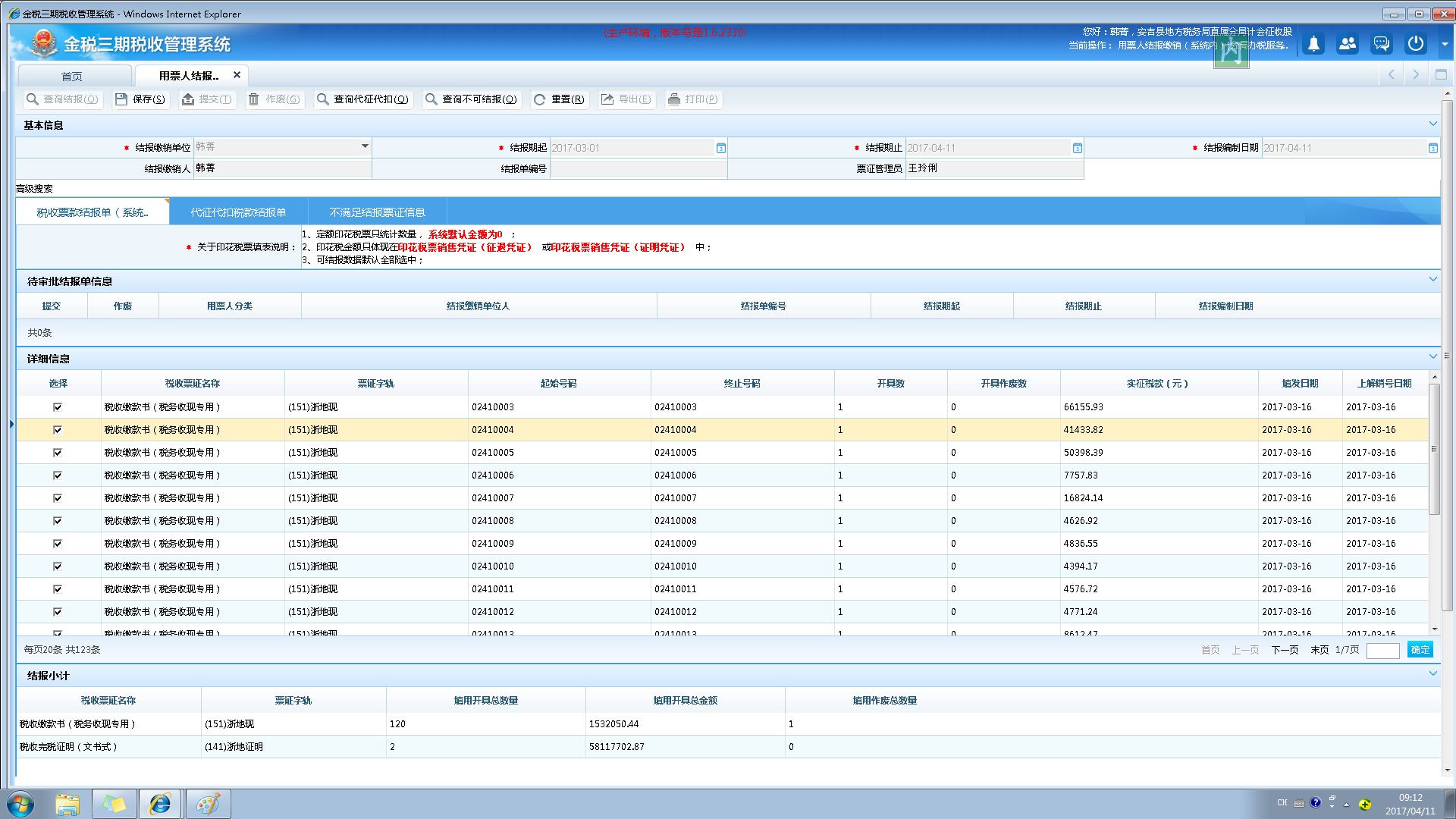Image resolution: width=1456 pixels, height=819 pixels.
Task: Open the 结报编制日期 calendar picker icon
Action: 1433,148
